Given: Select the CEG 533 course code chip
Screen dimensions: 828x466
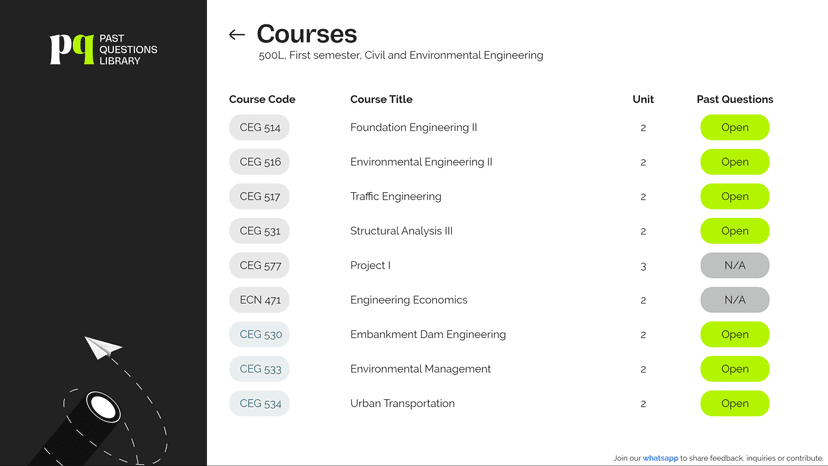Looking at the screenshot, I should (259, 369).
